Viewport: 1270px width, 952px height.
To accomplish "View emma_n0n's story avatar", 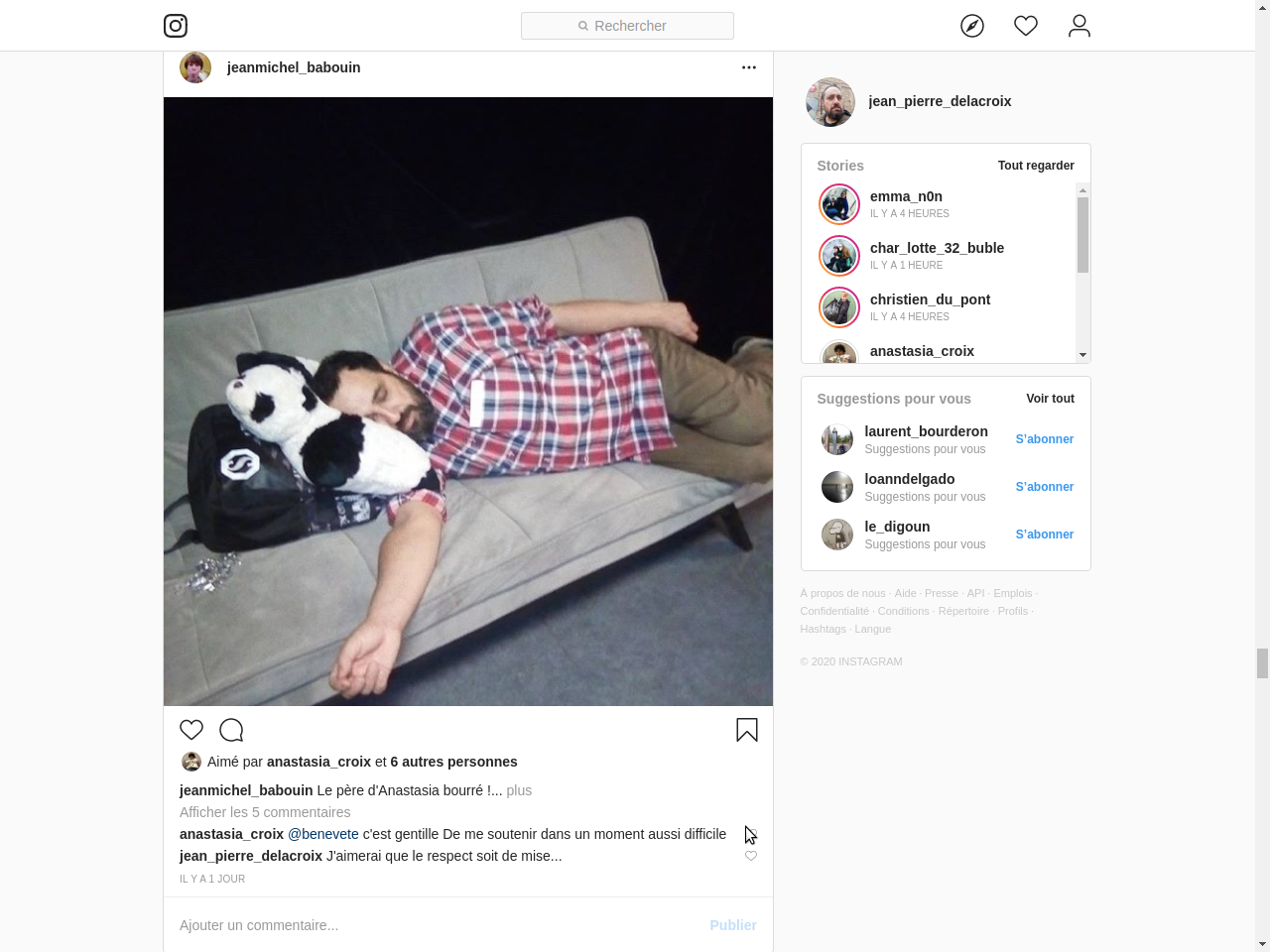I will click(x=839, y=204).
